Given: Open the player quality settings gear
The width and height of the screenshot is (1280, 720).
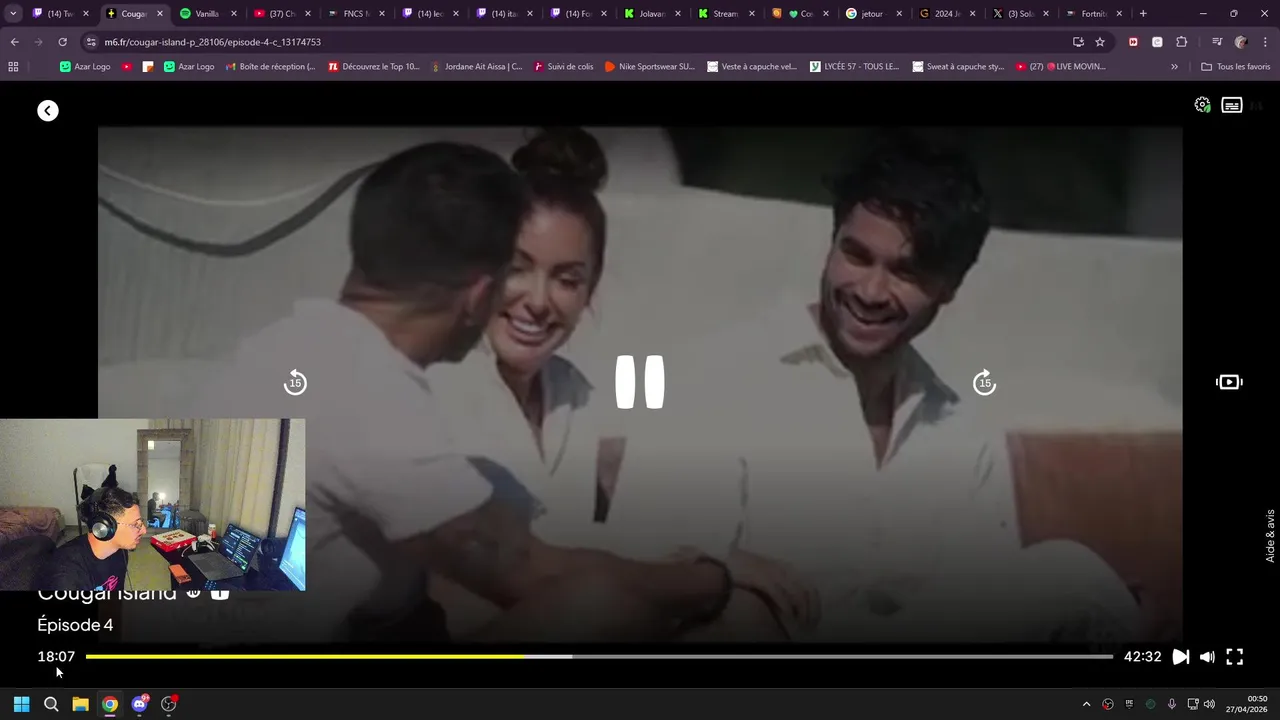Looking at the screenshot, I should 1202,105.
